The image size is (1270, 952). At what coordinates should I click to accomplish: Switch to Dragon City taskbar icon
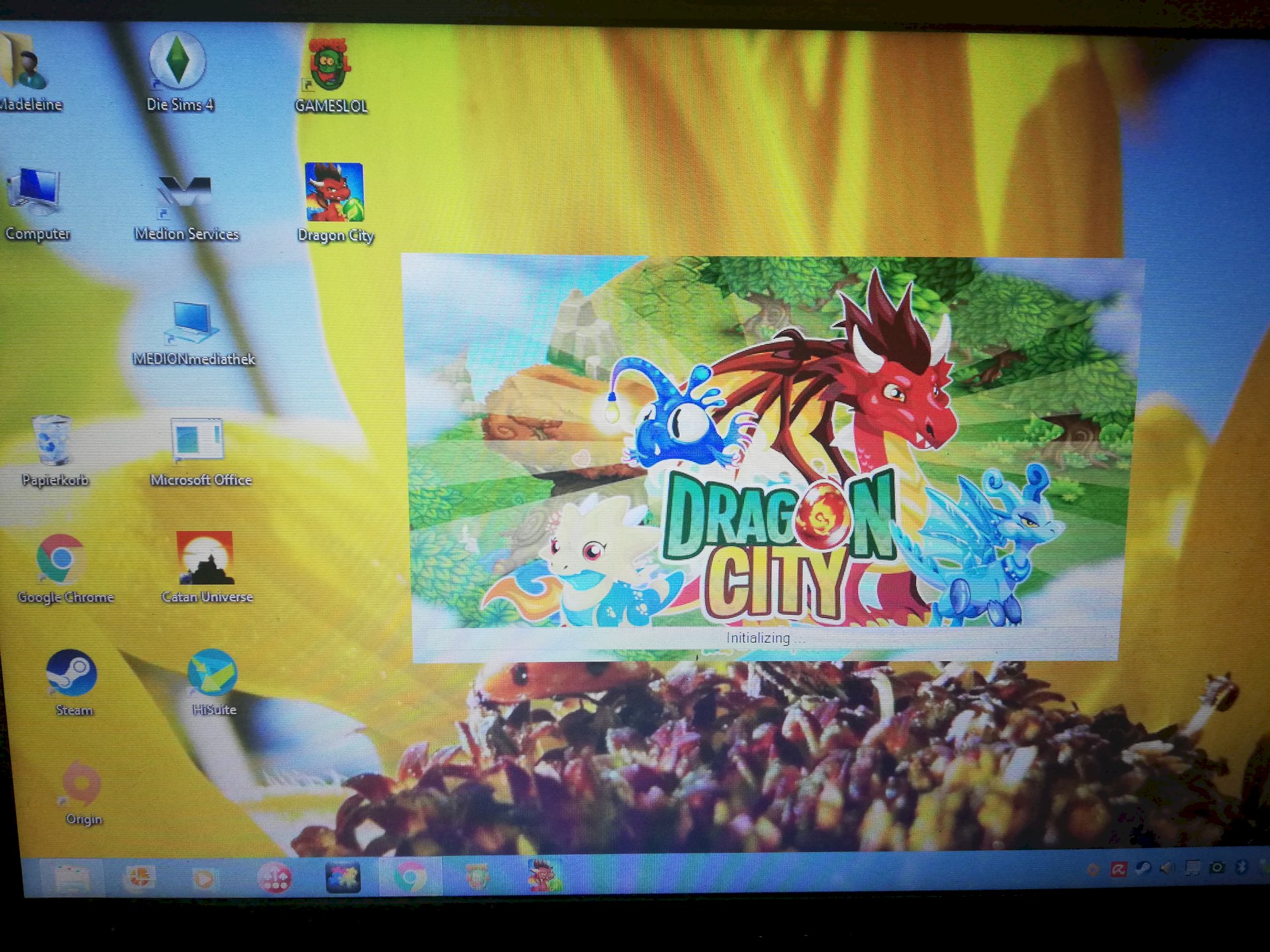point(544,875)
